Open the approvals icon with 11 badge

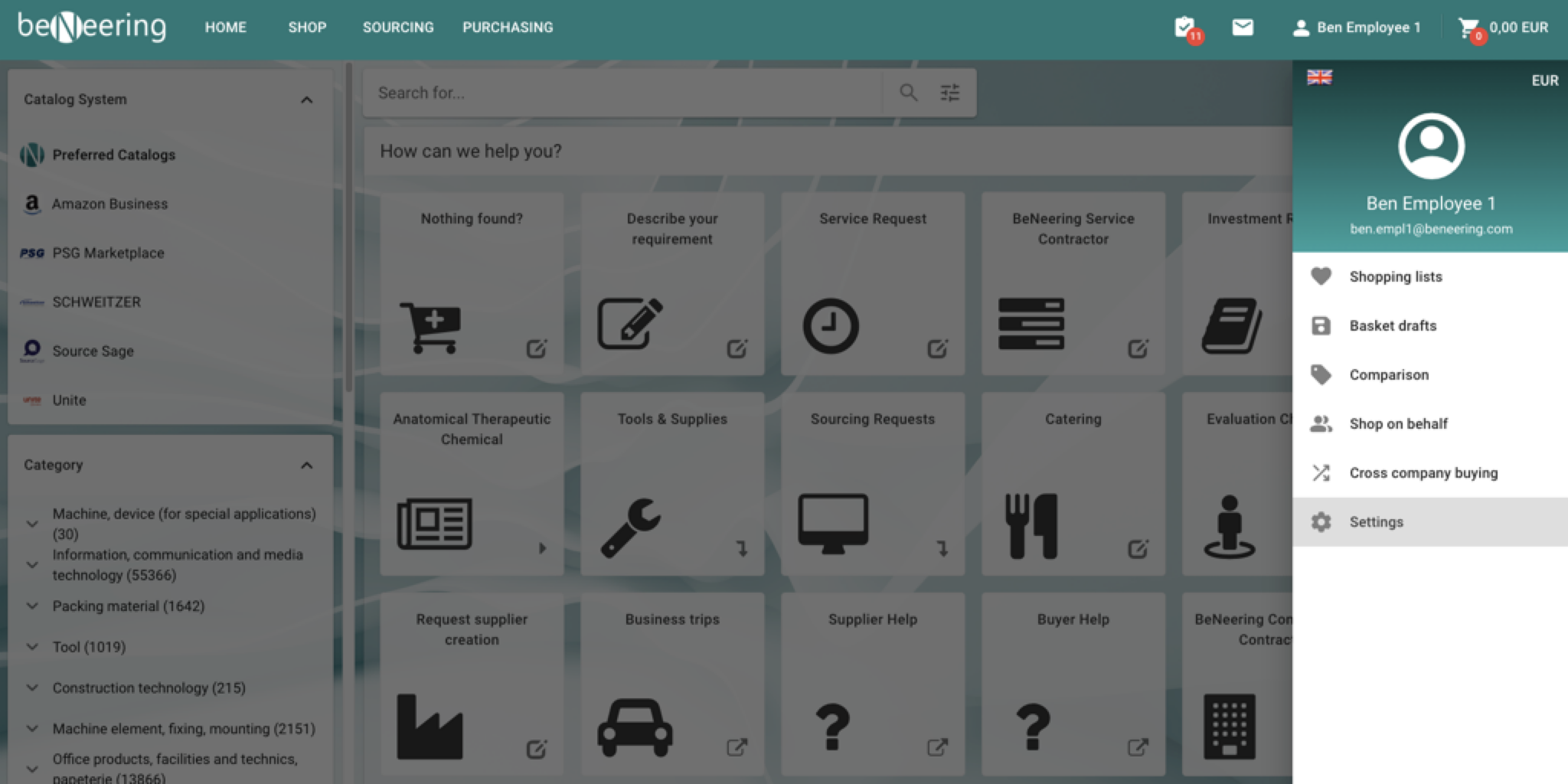1186,28
